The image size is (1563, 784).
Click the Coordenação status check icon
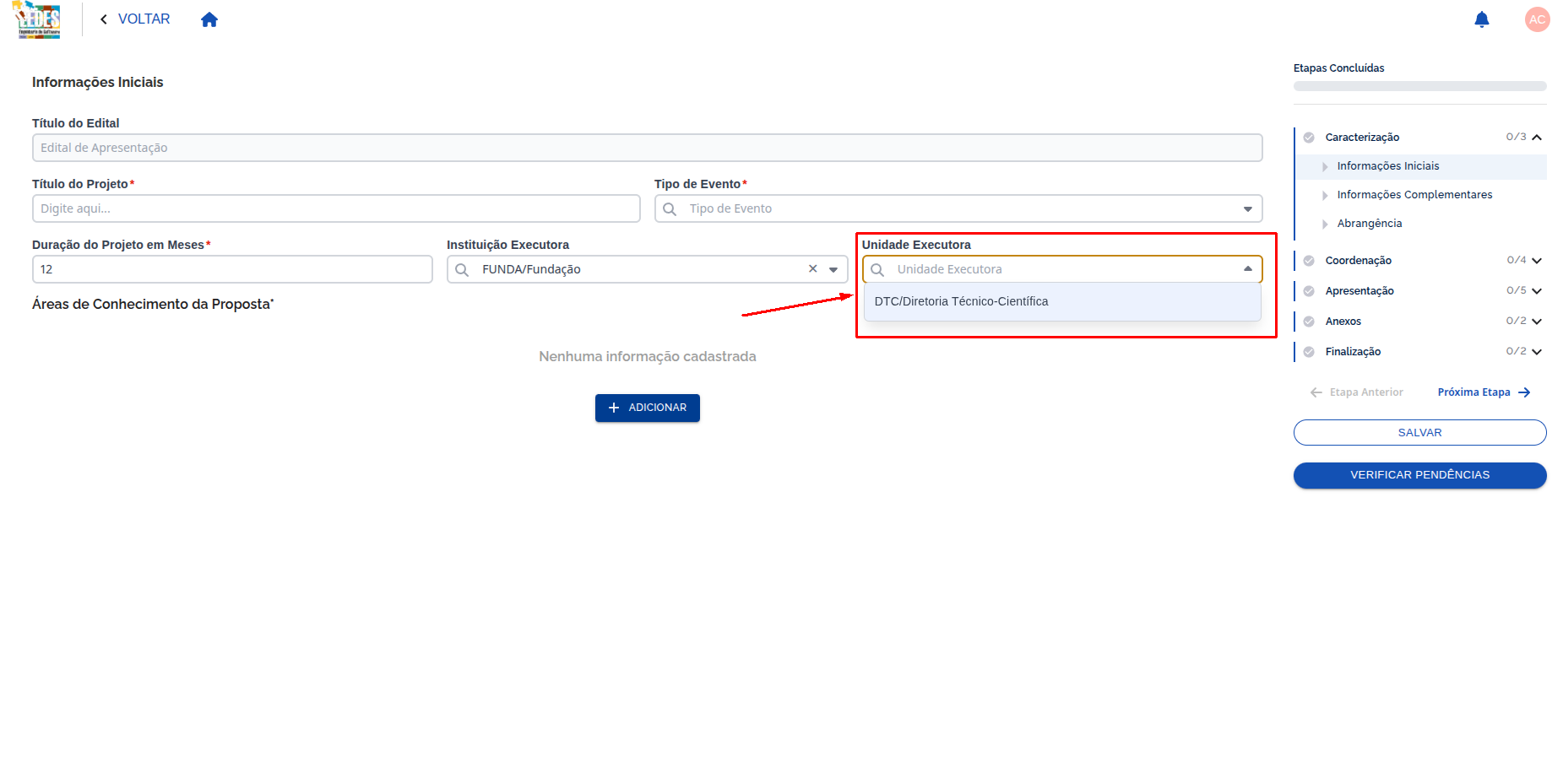pos(1309,261)
